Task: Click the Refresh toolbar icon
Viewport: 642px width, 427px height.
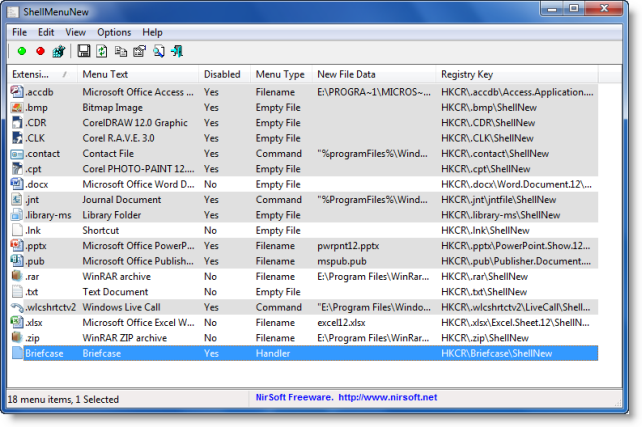Action: click(102, 51)
